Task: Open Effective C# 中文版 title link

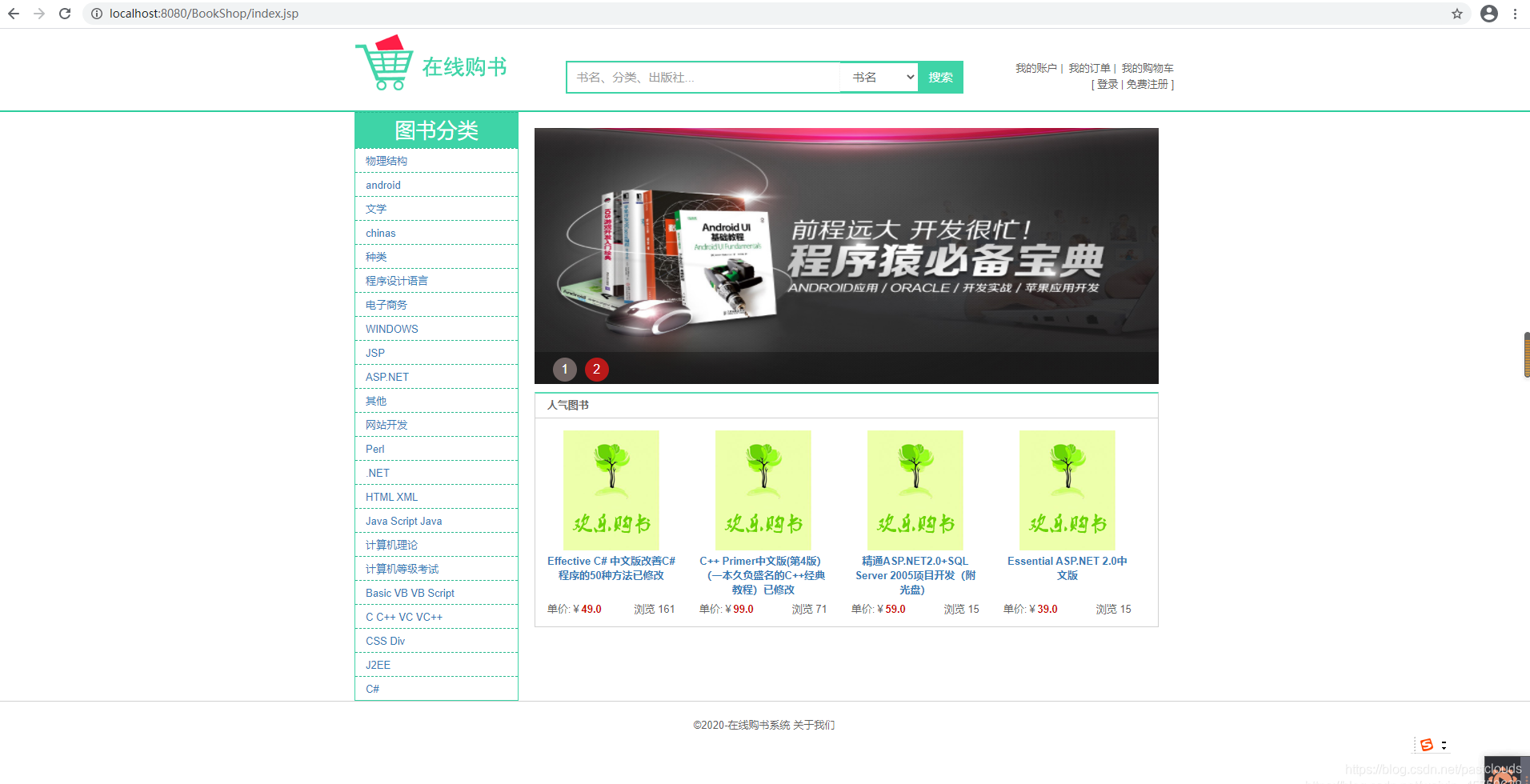Action: click(x=611, y=568)
